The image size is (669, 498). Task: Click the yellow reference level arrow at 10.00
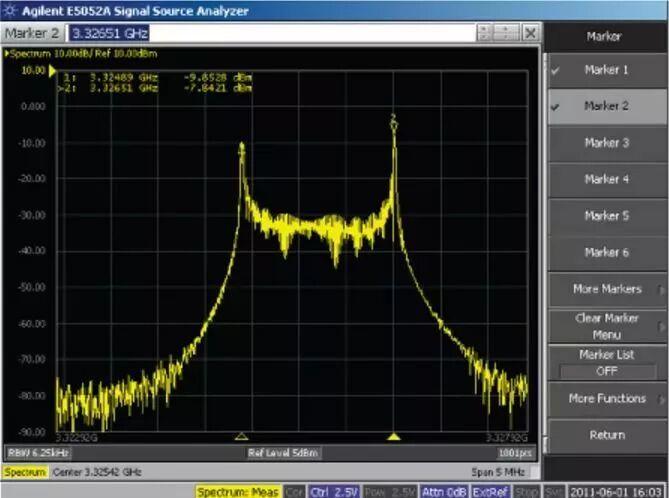coord(52,70)
